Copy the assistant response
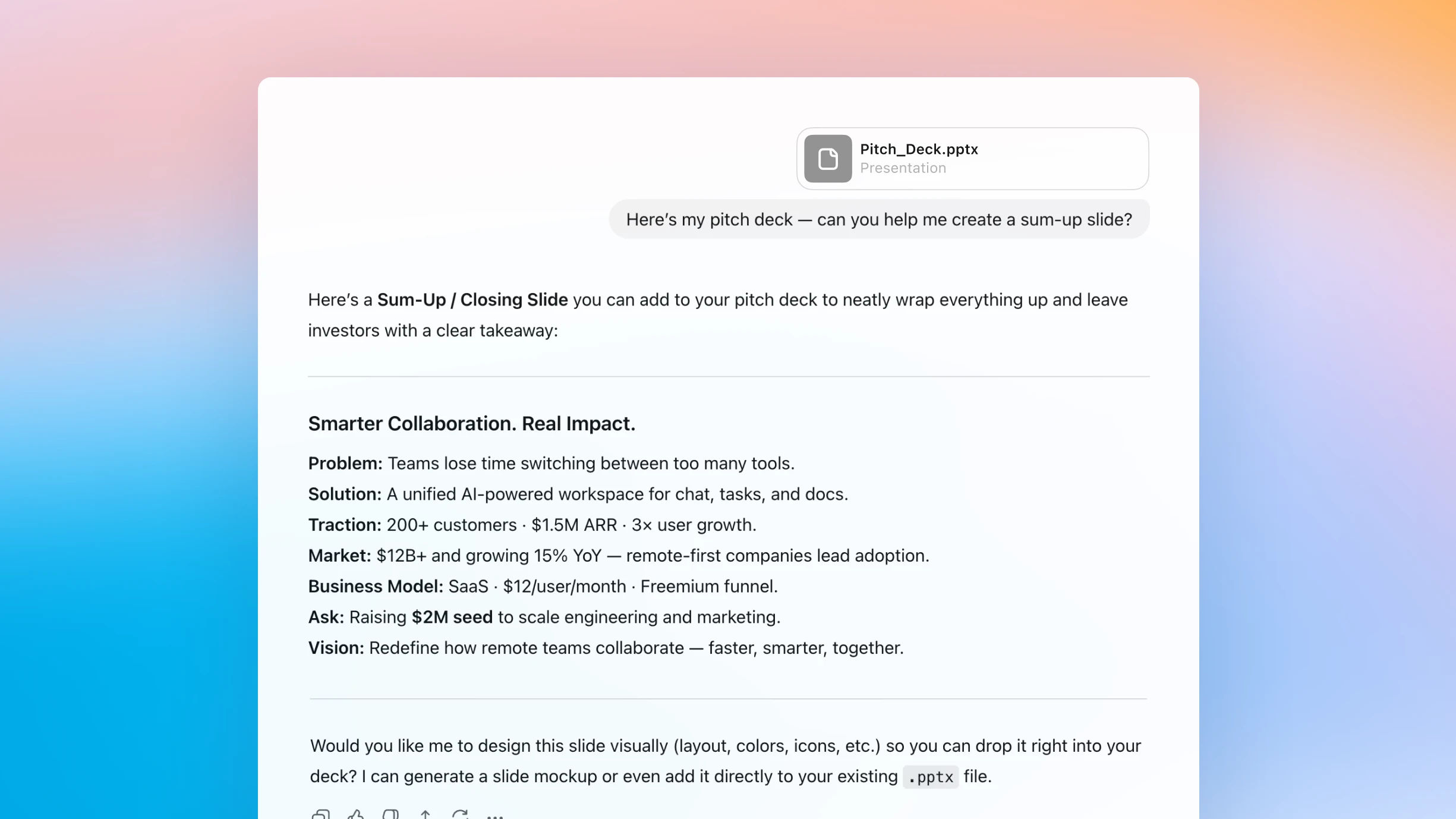The height and width of the screenshot is (819, 1456). tap(320, 814)
